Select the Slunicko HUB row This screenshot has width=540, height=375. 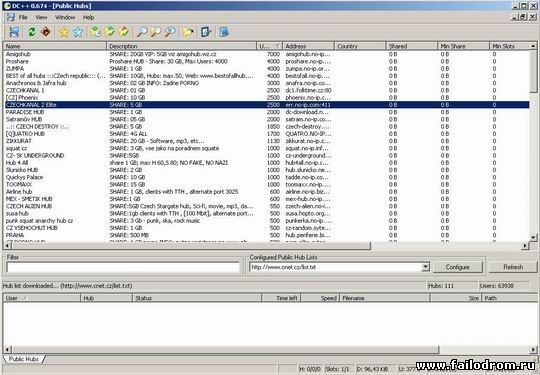266,170
